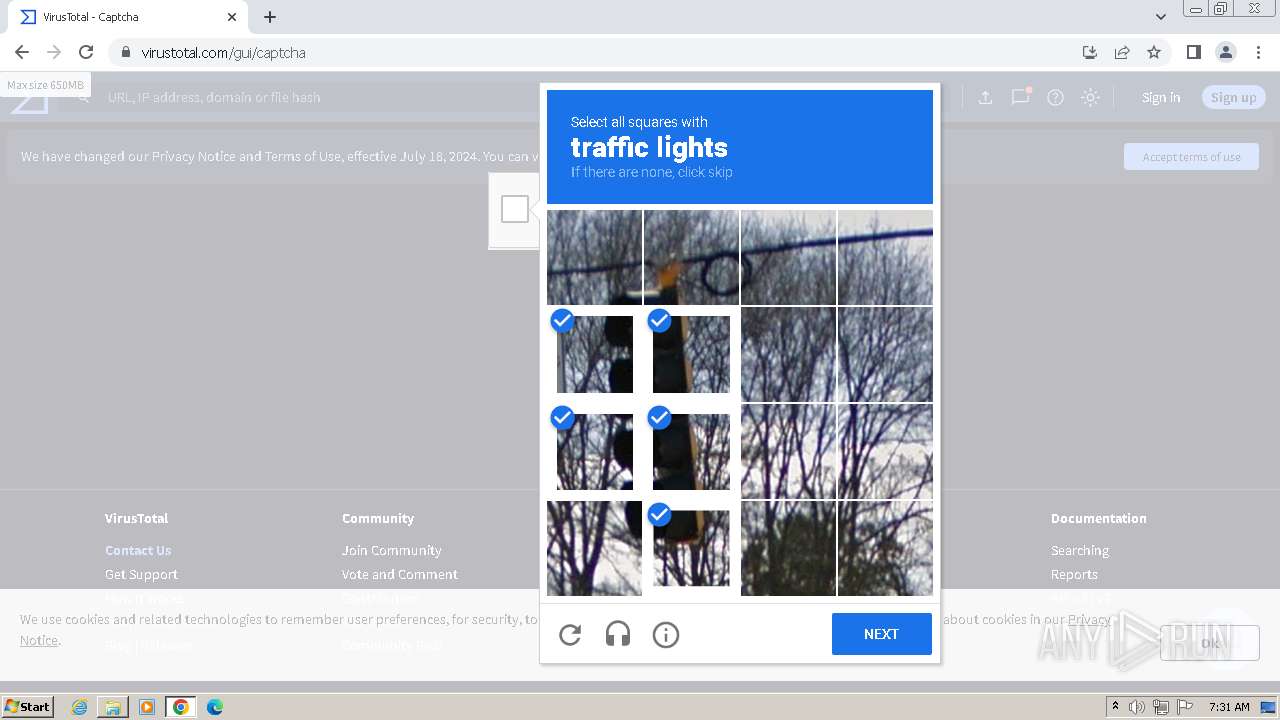Expand the tab search chevron

tap(1161, 17)
